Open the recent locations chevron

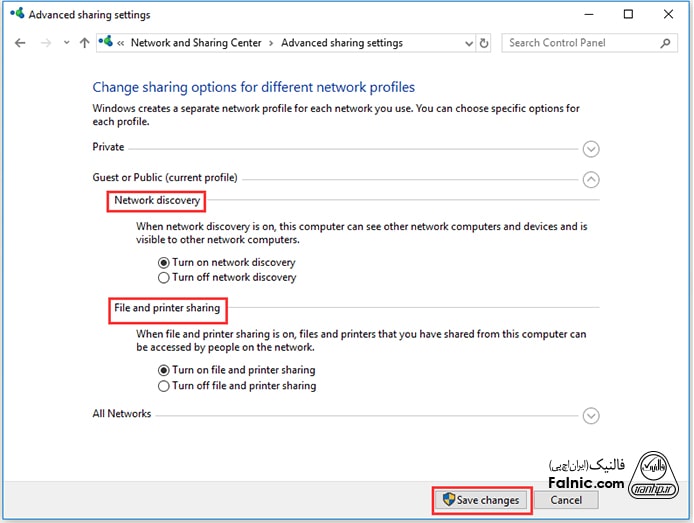pyautogui.click(x=66, y=43)
